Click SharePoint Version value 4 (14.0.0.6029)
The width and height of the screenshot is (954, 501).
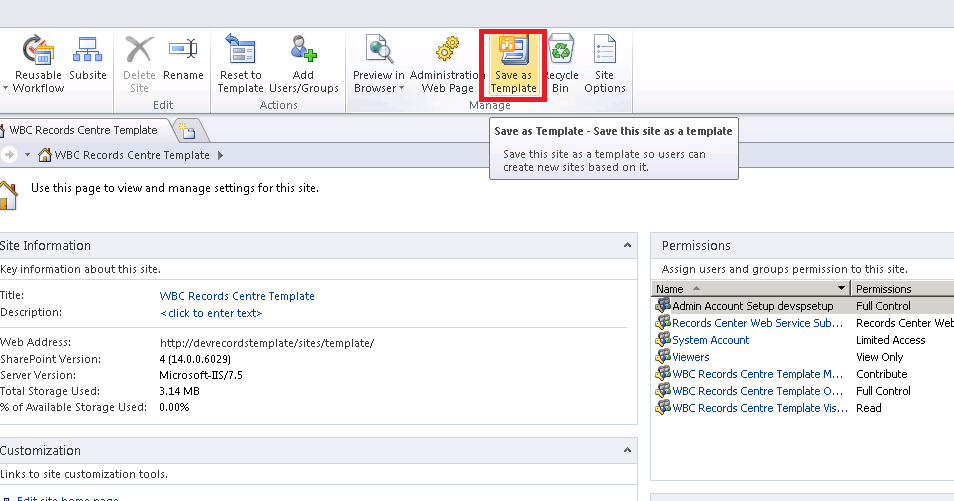[x=195, y=360]
